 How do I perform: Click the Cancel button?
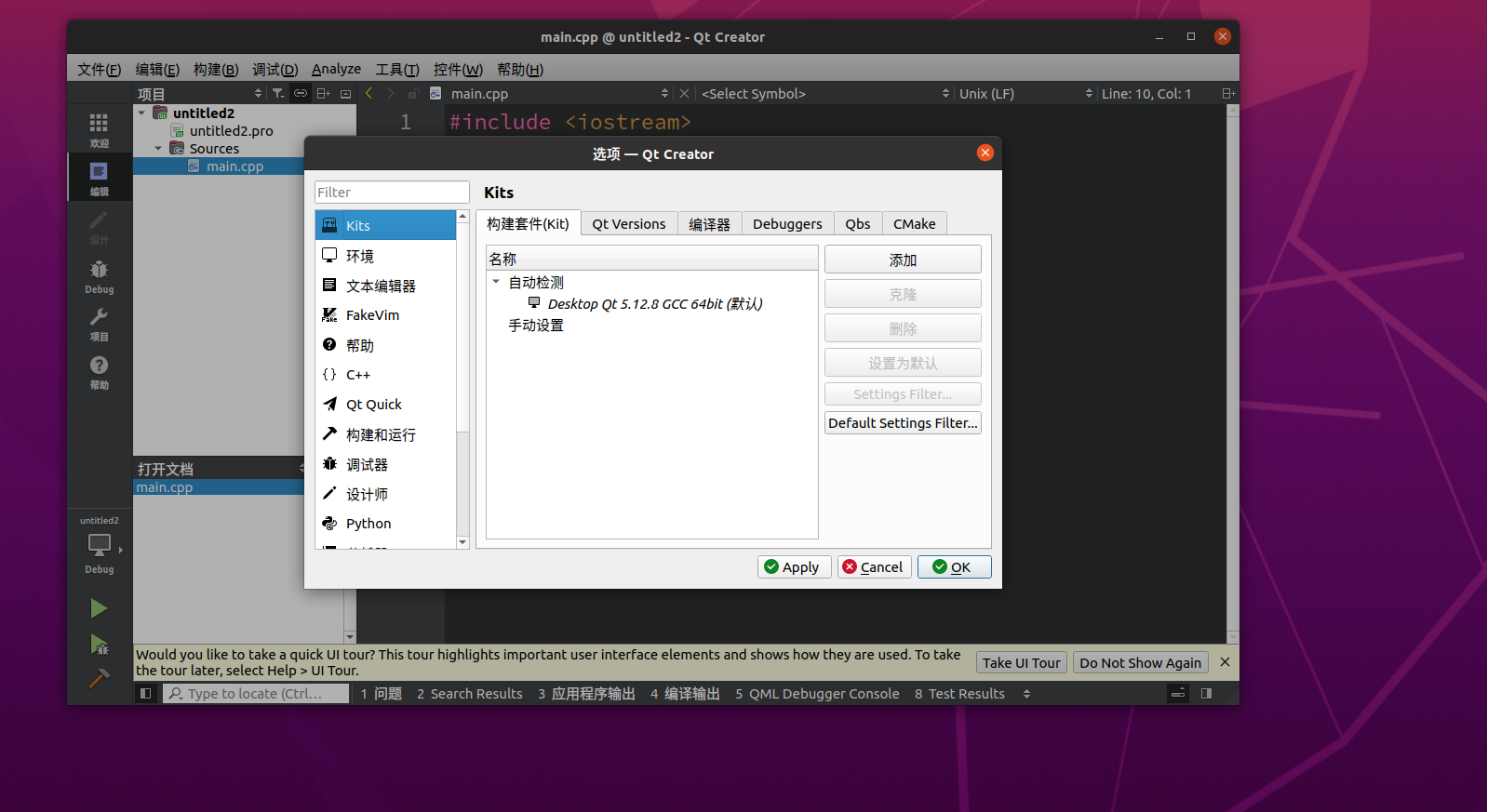(x=874, y=566)
